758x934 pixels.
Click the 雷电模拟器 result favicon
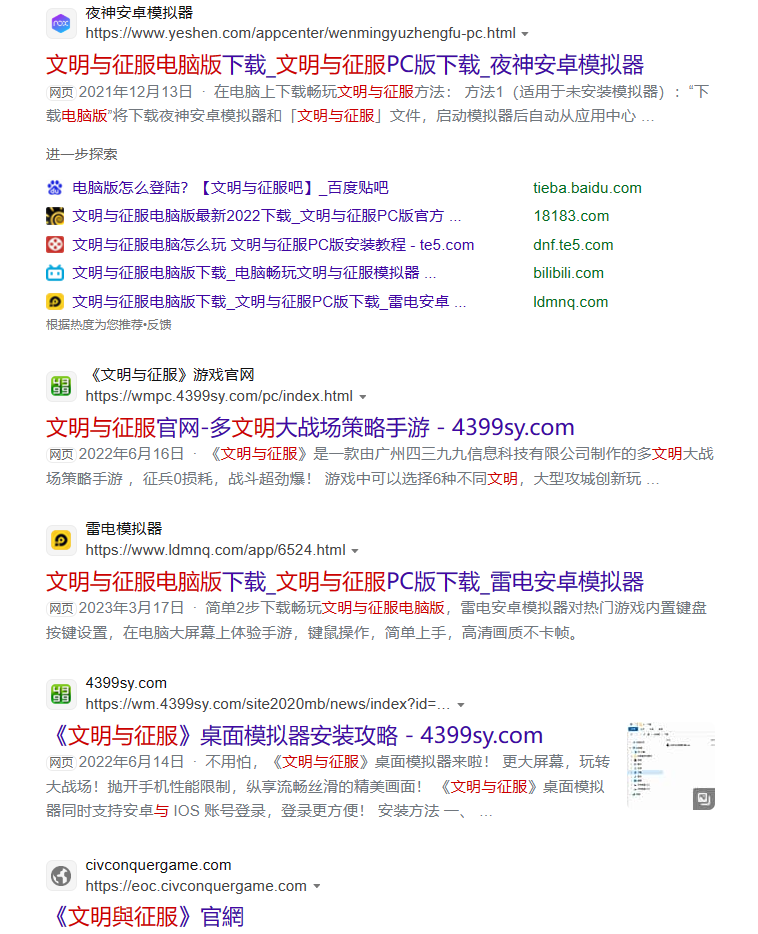tap(61, 540)
